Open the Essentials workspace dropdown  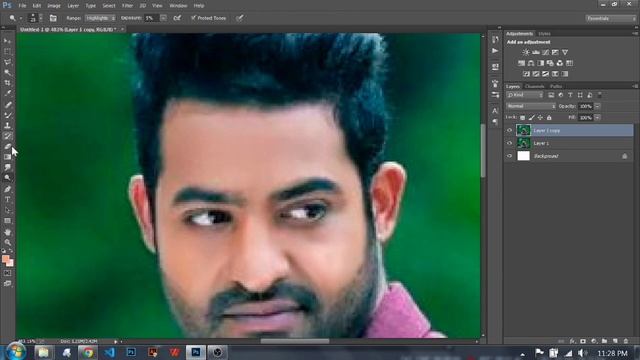click(x=611, y=18)
